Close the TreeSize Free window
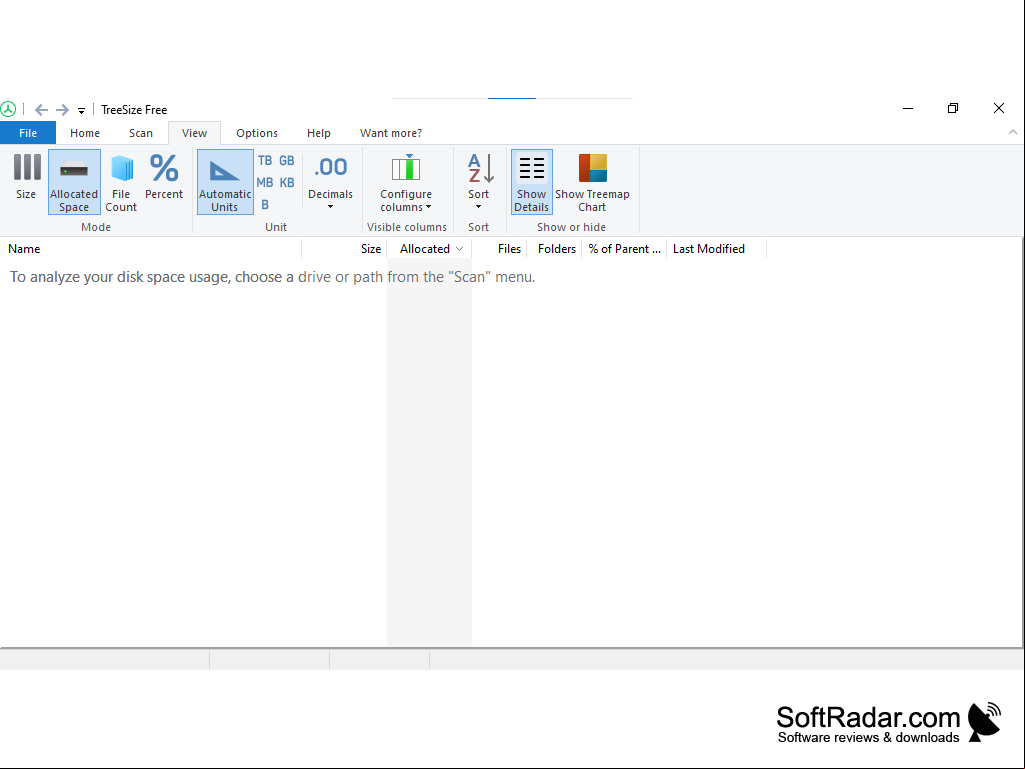Screen dimensions: 1025x769 click(999, 109)
